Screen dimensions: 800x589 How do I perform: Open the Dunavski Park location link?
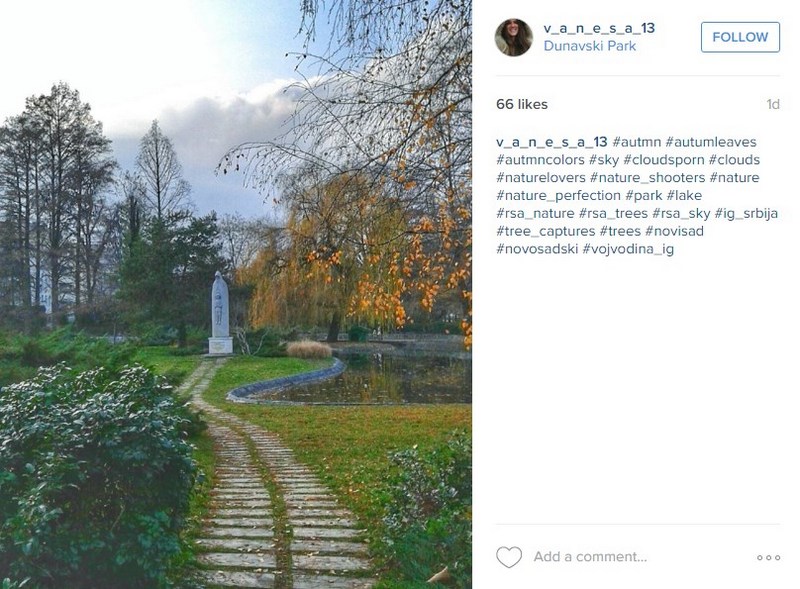click(590, 46)
